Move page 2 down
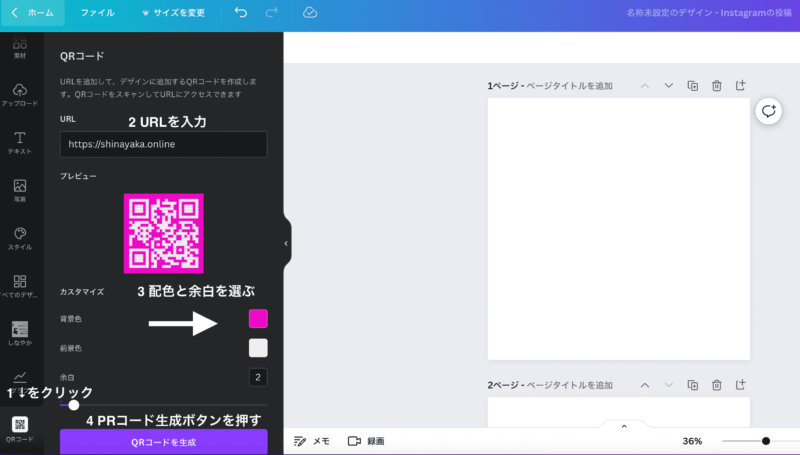Viewport: 800px width, 455px height. tap(668, 385)
